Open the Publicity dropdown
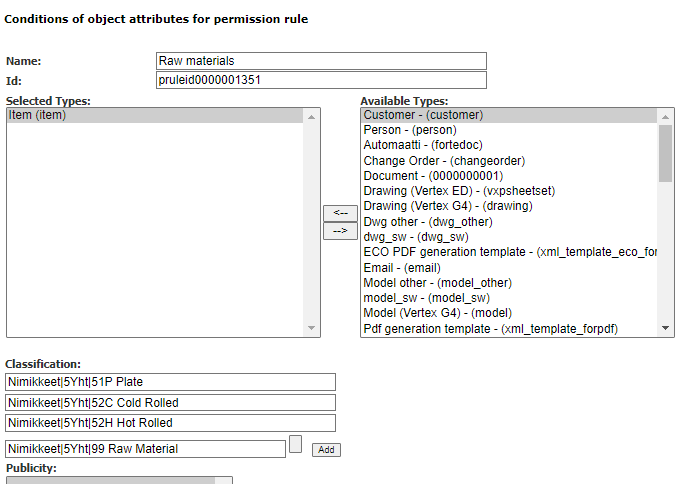The height and width of the screenshot is (484, 680). pyautogui.click(x=119, y=480)
